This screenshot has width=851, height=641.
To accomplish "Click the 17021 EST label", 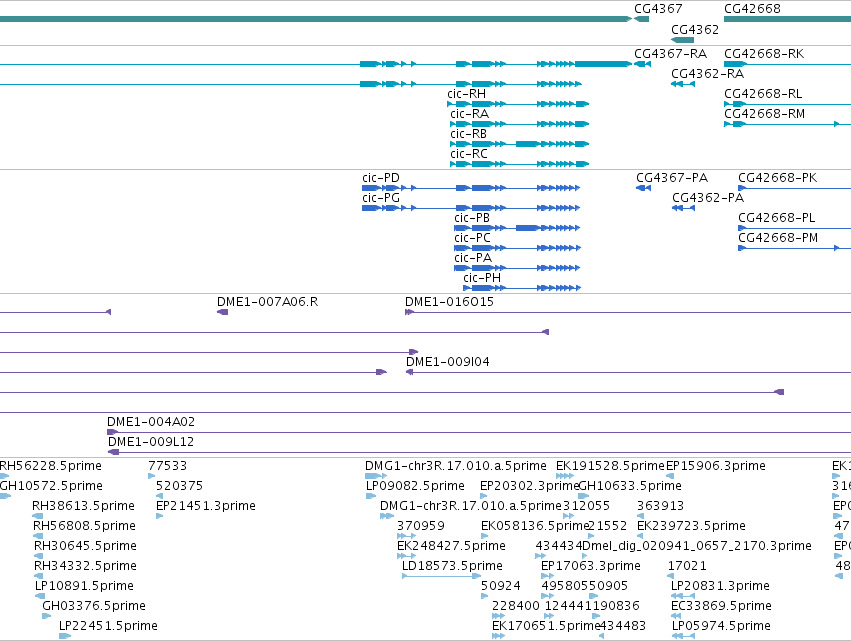I will pyautogui.click(x=687, y=566).
